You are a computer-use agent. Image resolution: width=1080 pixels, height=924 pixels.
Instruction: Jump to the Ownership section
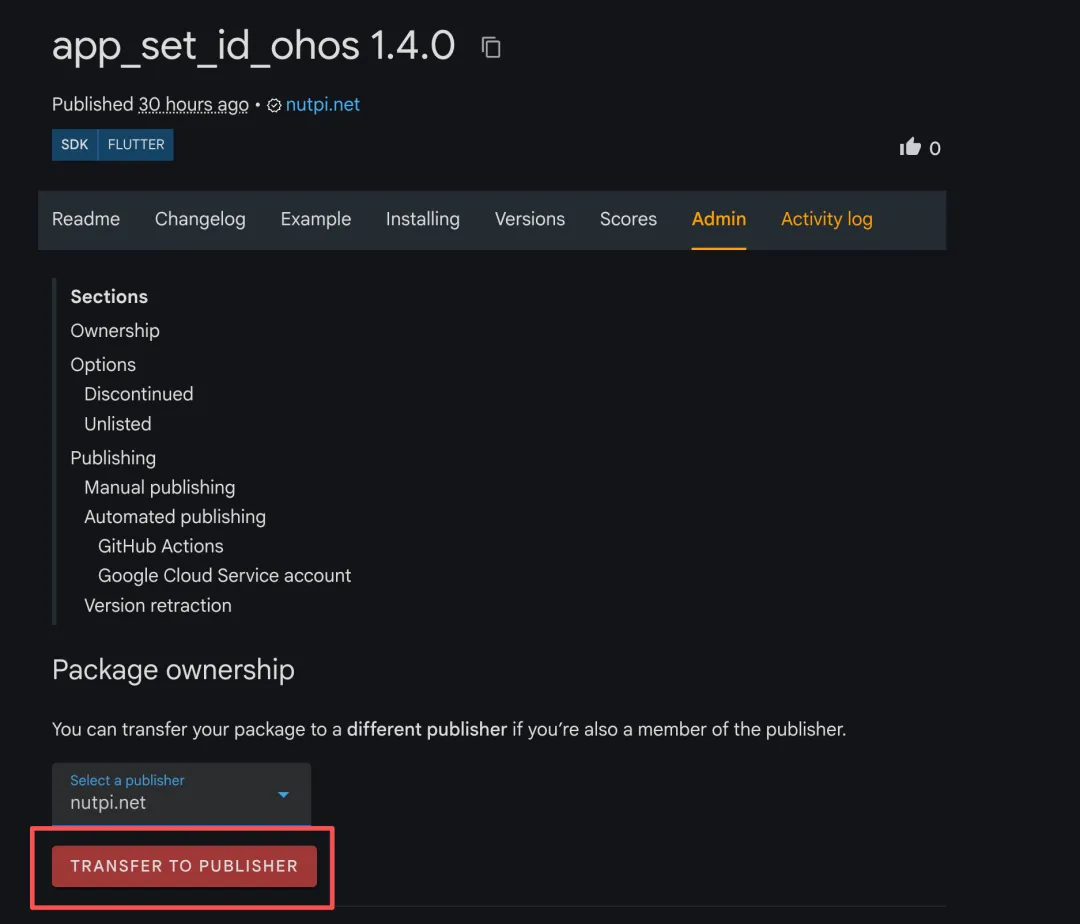coord(115,330)
